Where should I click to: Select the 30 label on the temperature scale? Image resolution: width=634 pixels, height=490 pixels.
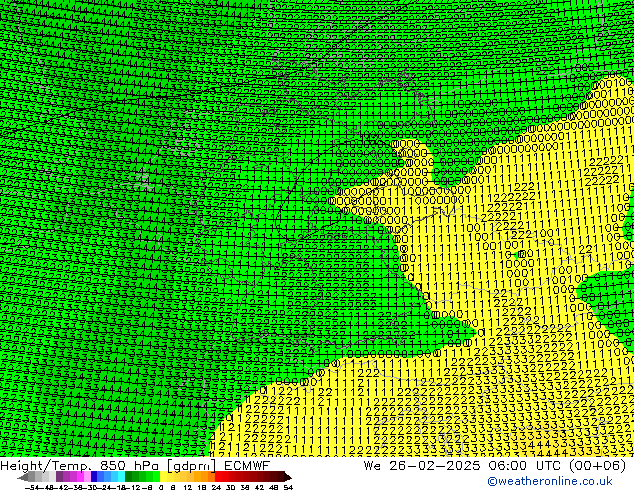tap(230, 488)
